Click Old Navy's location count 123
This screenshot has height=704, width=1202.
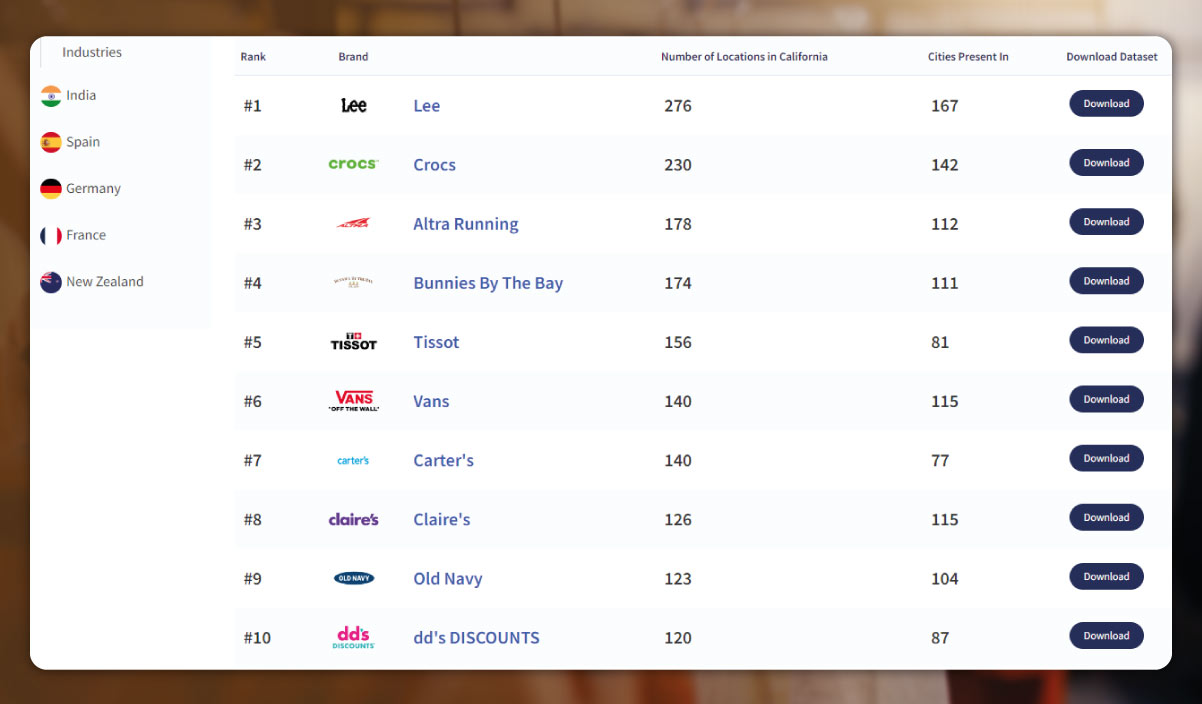[678, 578]
